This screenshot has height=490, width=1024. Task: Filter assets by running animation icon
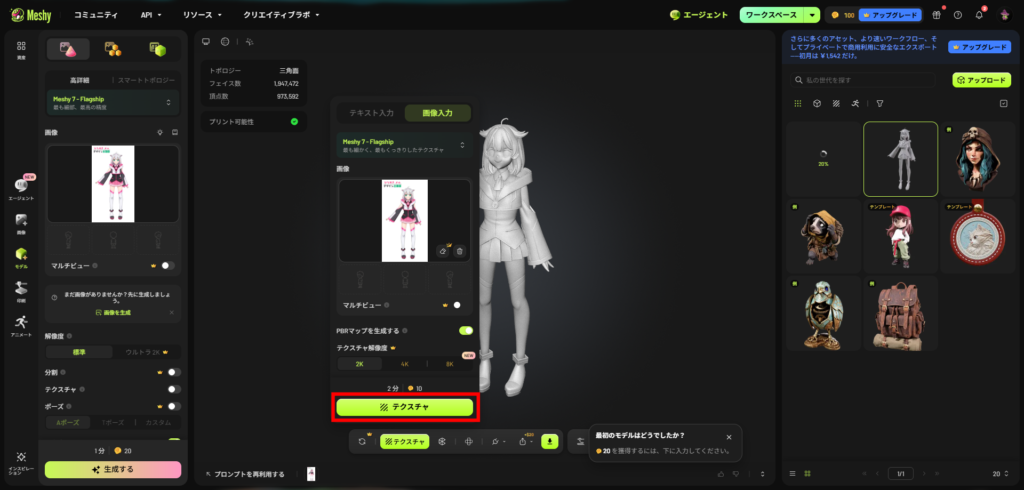click(855, 103)
